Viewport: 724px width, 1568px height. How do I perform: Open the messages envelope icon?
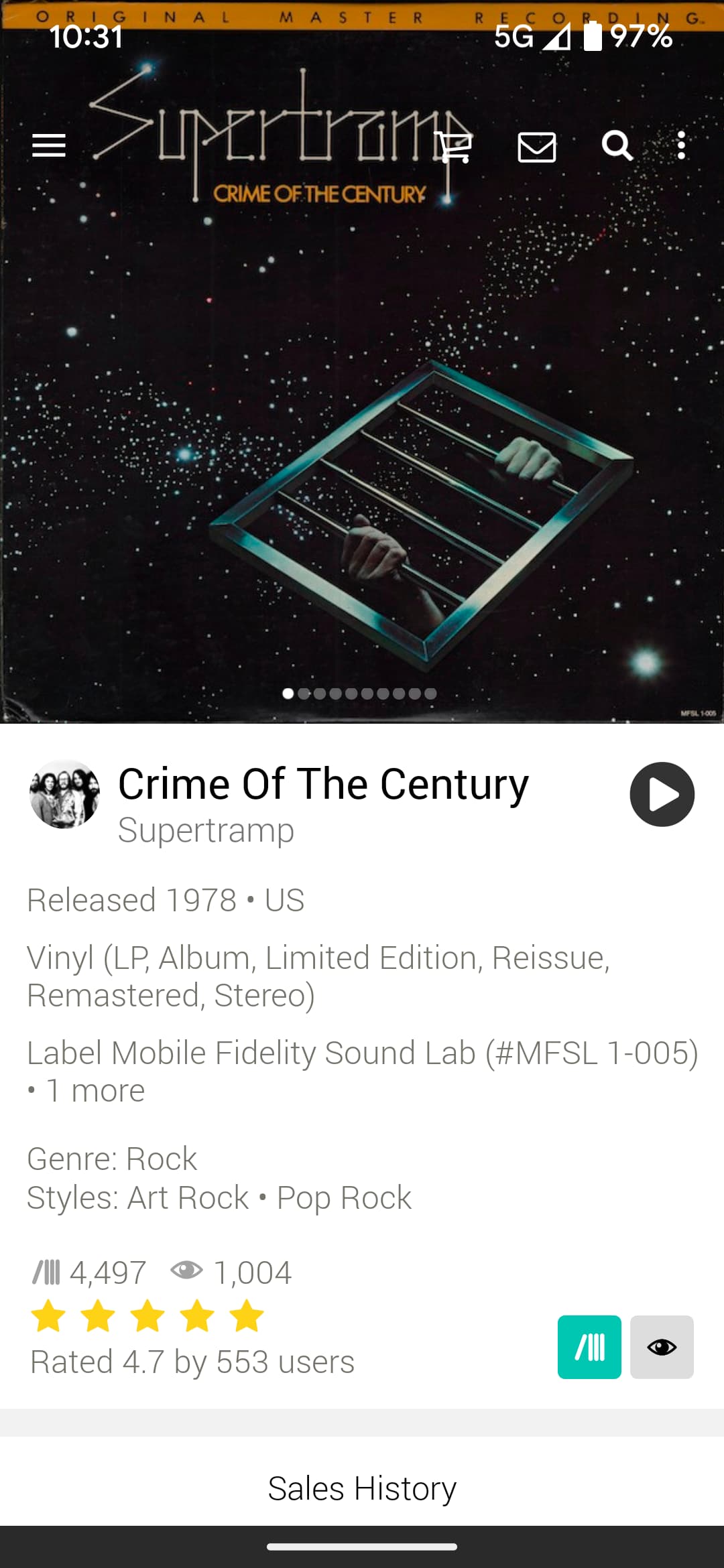537,147
